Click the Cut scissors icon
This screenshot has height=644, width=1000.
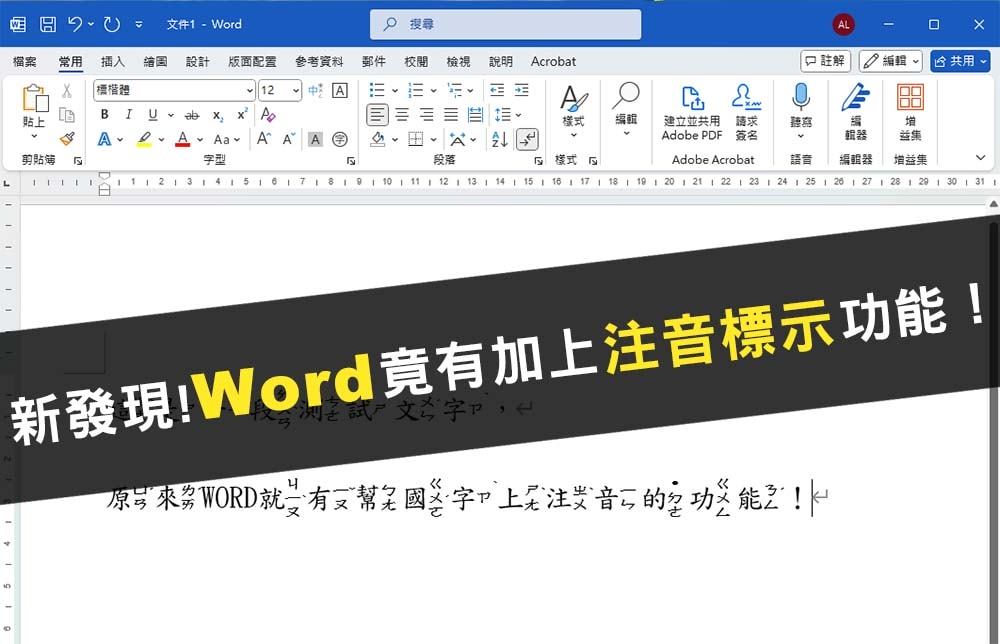[66, 91]
